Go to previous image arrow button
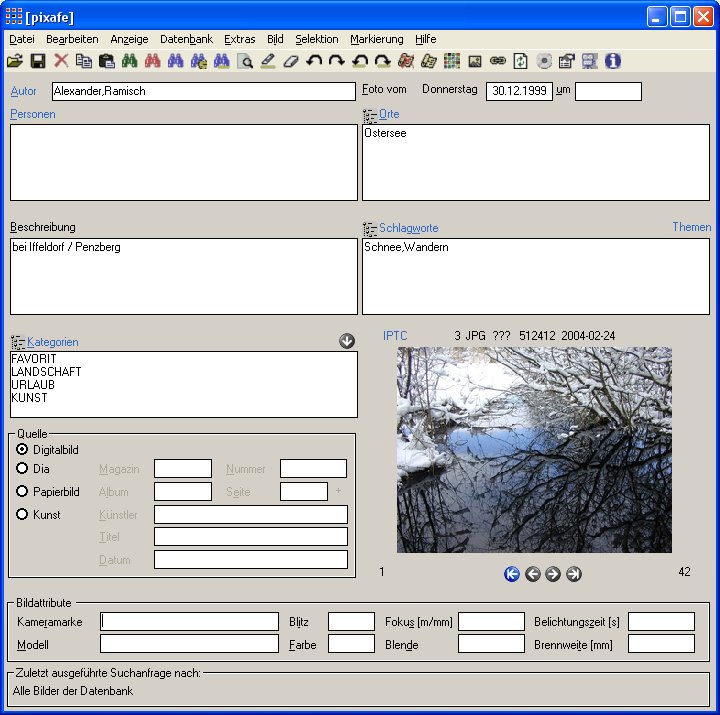Image resolution: width=720 pixels, height=715 pixels. point(533,574)
